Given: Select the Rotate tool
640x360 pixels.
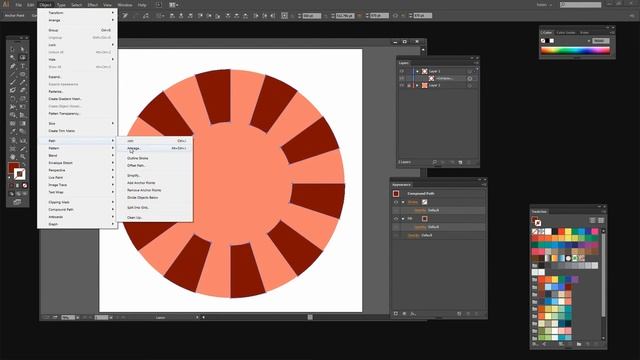Looking at the screenshot, I should 13,99.
